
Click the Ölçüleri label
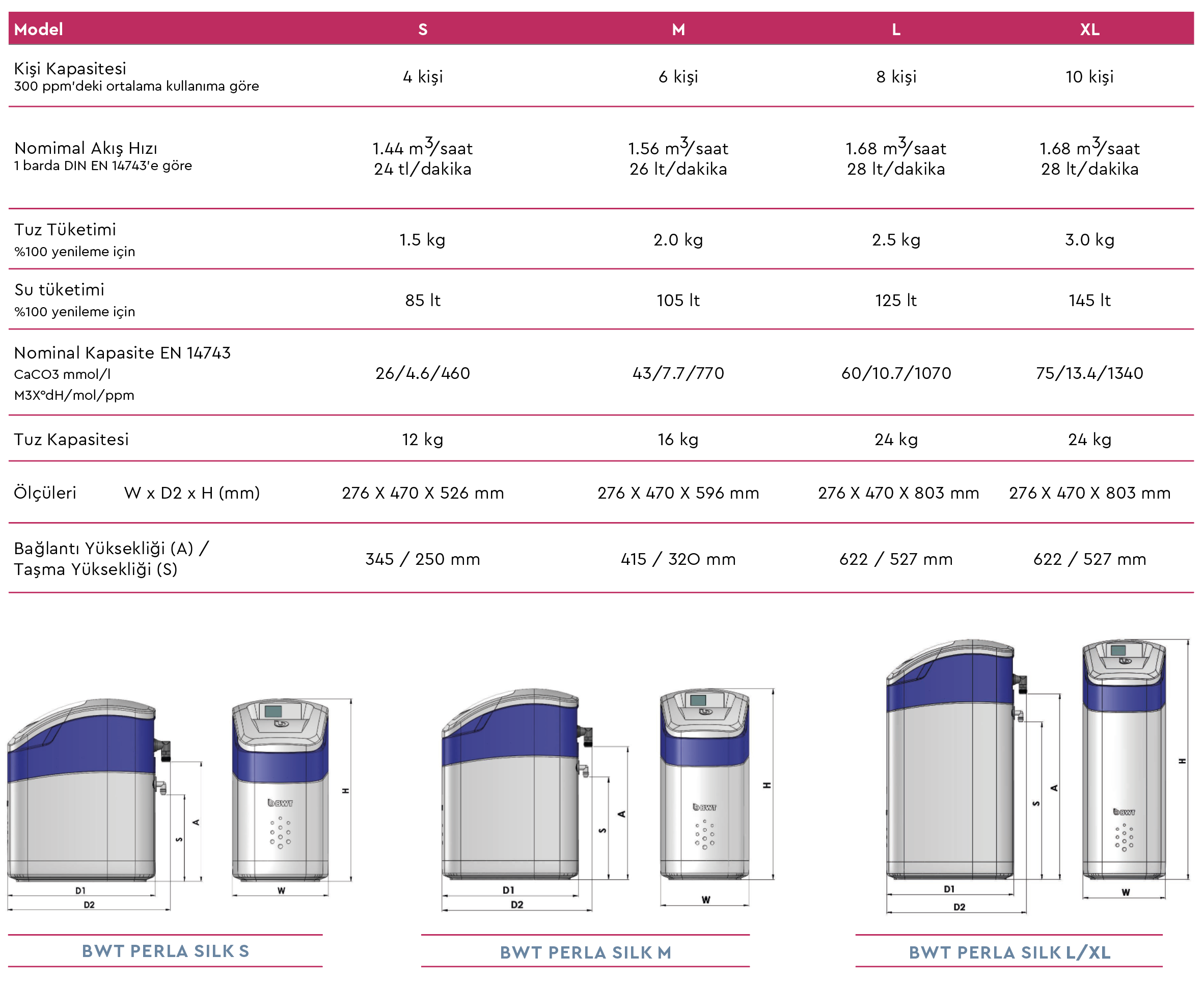coord(45,493)
